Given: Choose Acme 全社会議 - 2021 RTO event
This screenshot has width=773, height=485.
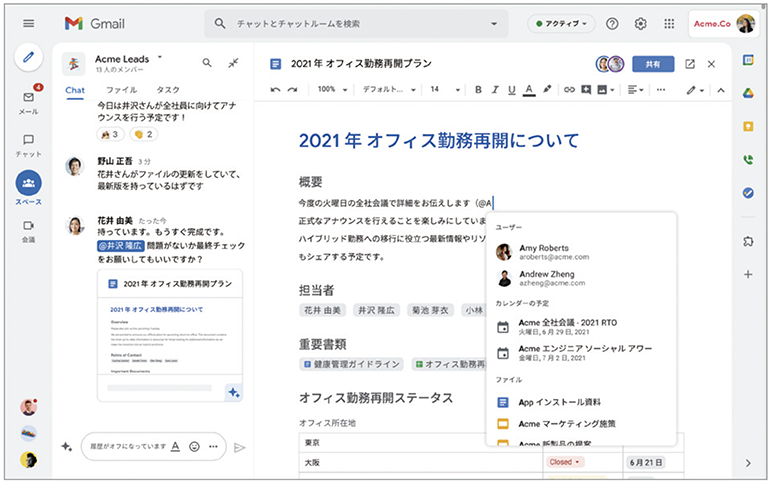Looking at the screenshot, I should 581,327.
